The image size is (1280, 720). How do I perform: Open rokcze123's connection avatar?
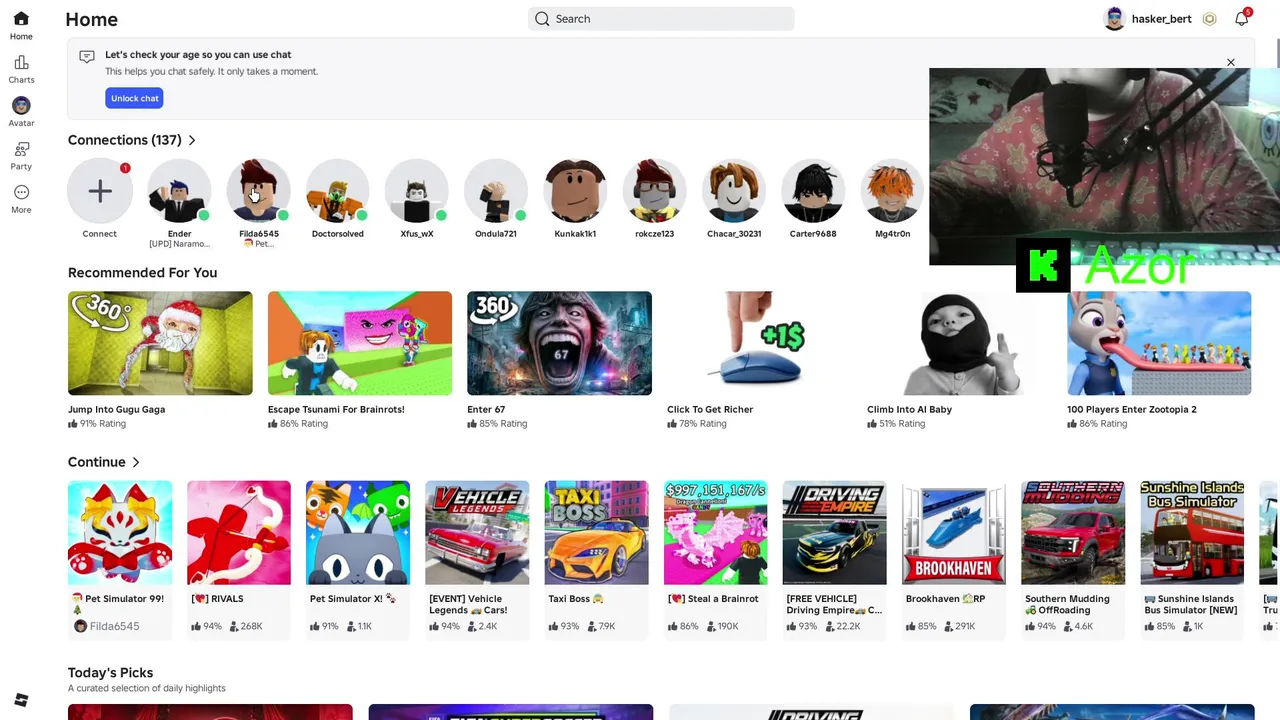[x=654, y=190]
